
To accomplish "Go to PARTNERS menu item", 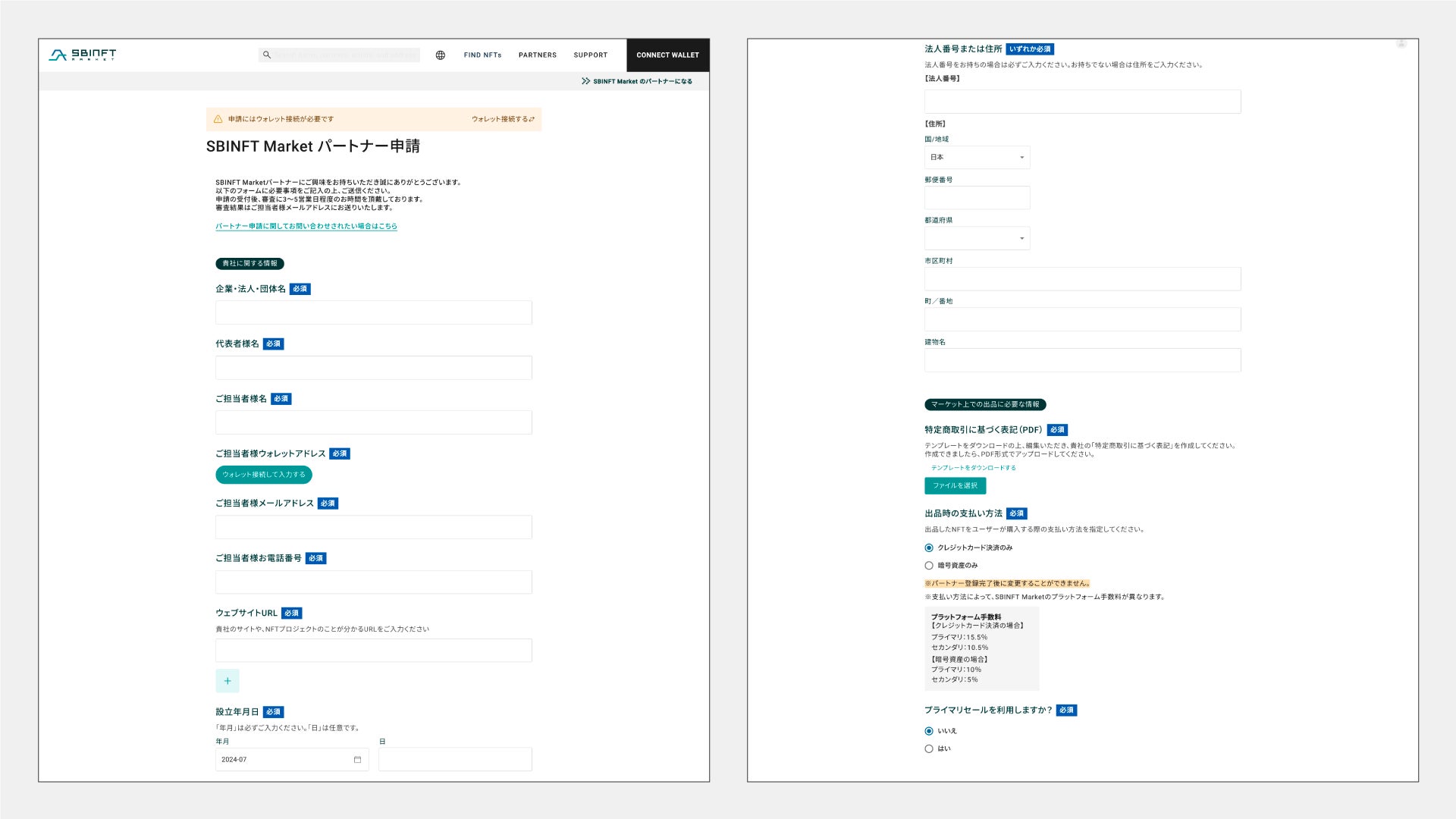I will (x=537, y=55).
